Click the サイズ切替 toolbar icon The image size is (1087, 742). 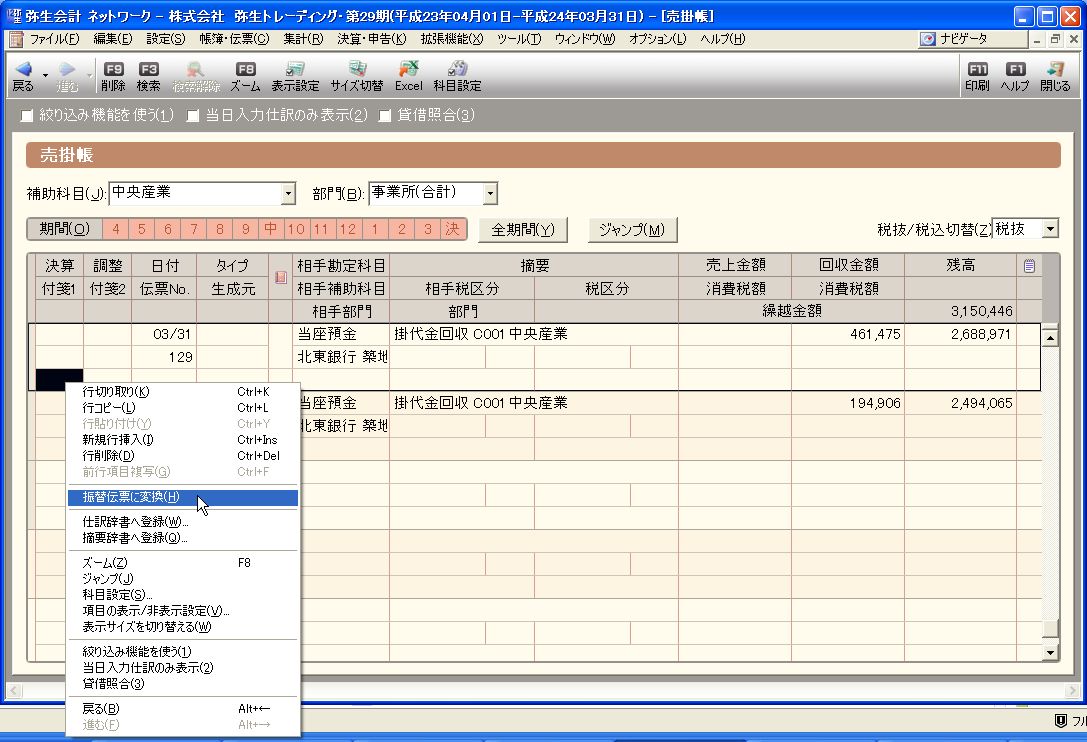356,76
